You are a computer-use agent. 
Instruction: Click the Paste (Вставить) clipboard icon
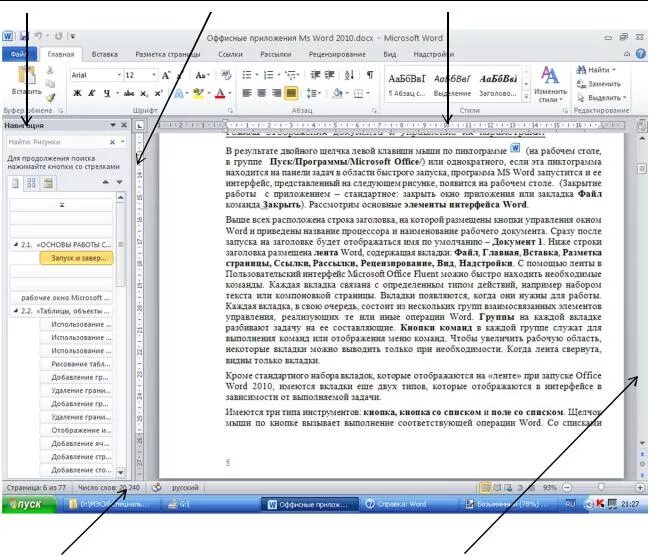pyautogui.click(x=26, y=76)
